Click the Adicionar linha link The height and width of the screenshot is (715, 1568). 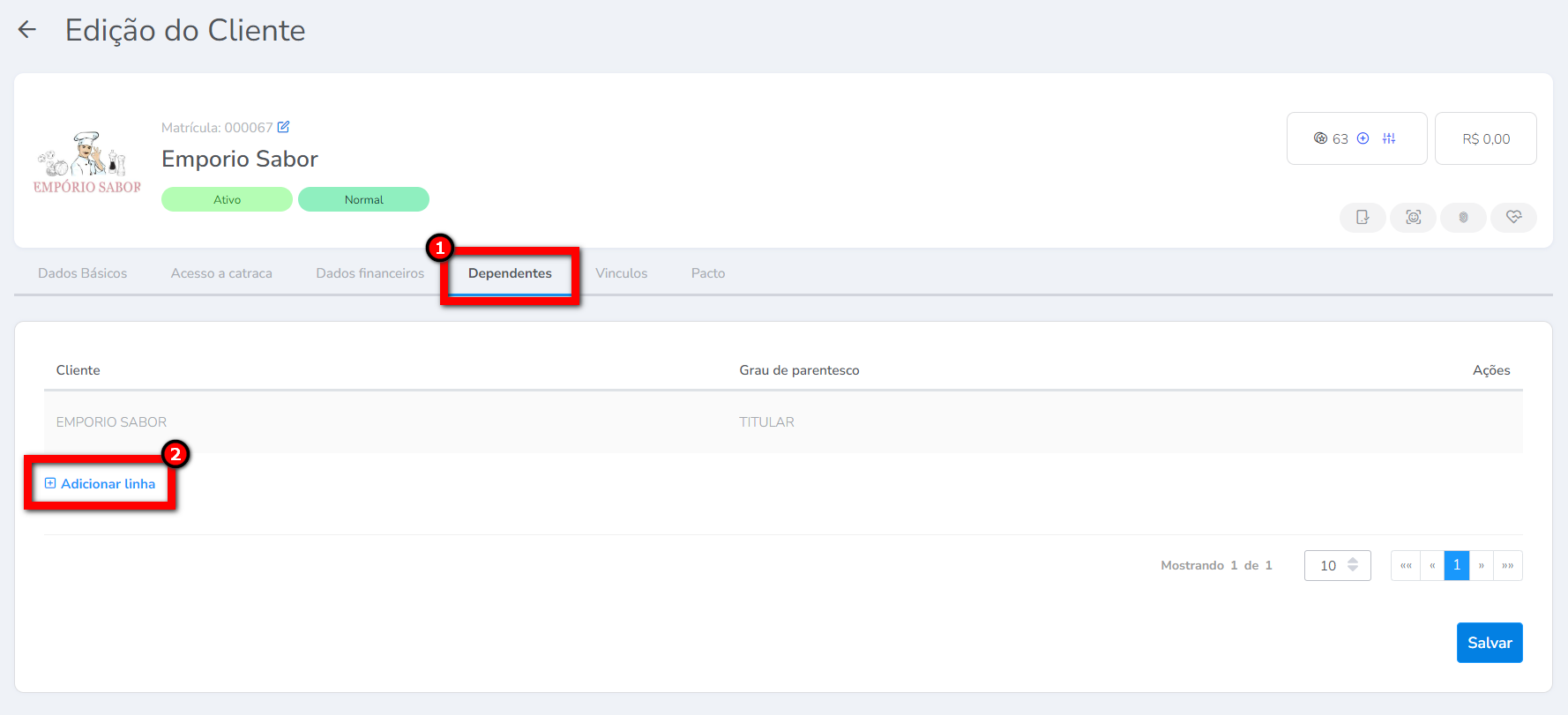pyautogui.click(x=100, y=483)
